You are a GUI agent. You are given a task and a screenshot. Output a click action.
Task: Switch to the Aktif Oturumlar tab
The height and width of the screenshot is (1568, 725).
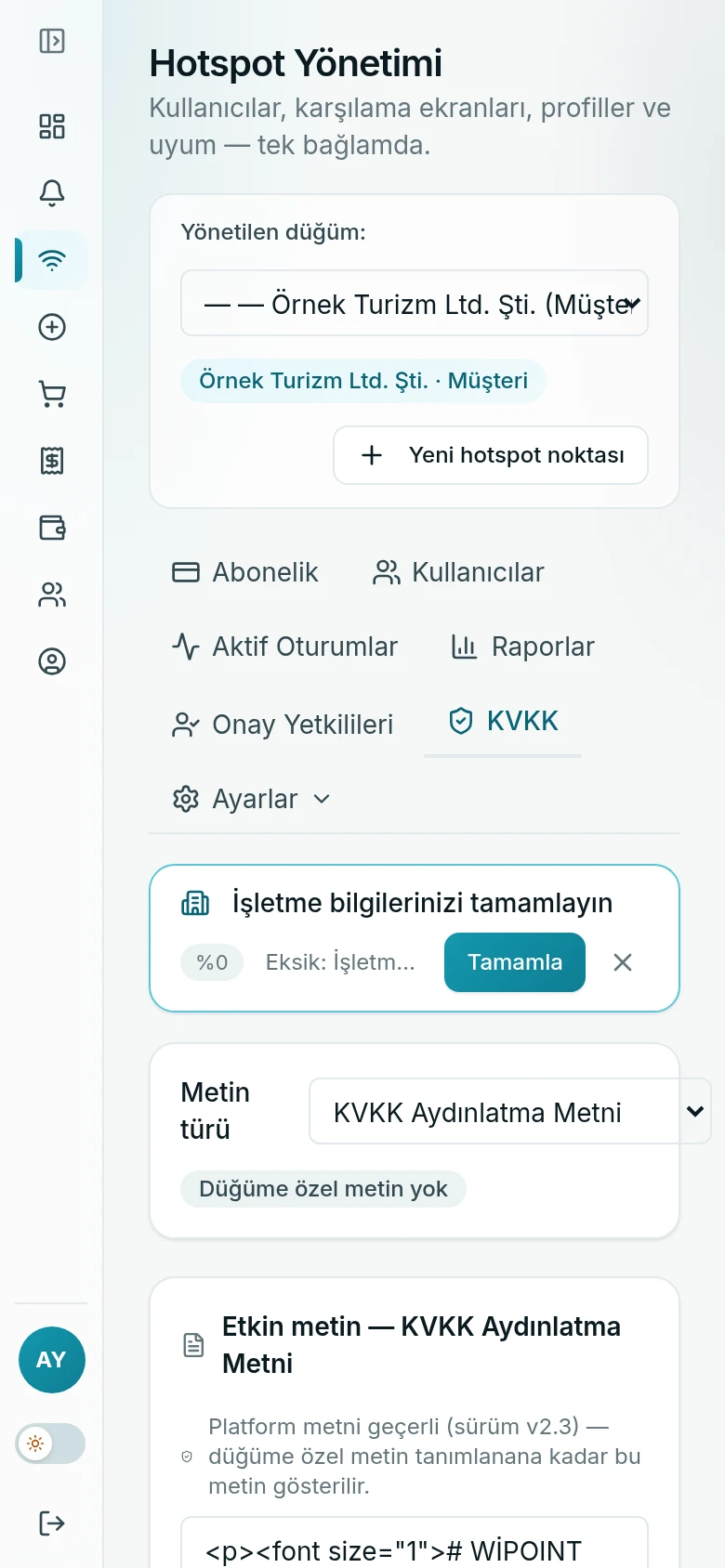pyautogui.click(x=284, y=647)
